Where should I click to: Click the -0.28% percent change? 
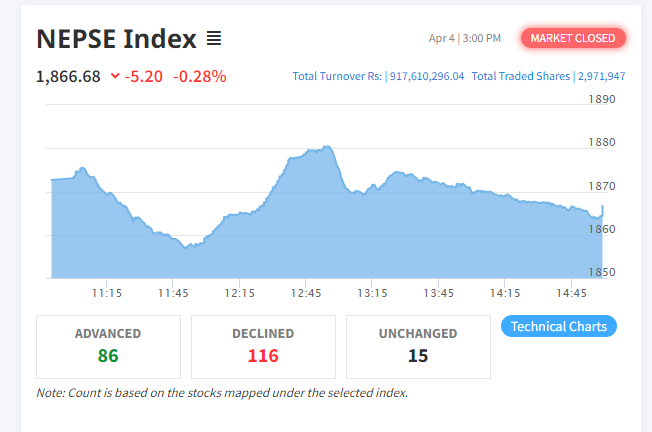[x=199, y=76]
